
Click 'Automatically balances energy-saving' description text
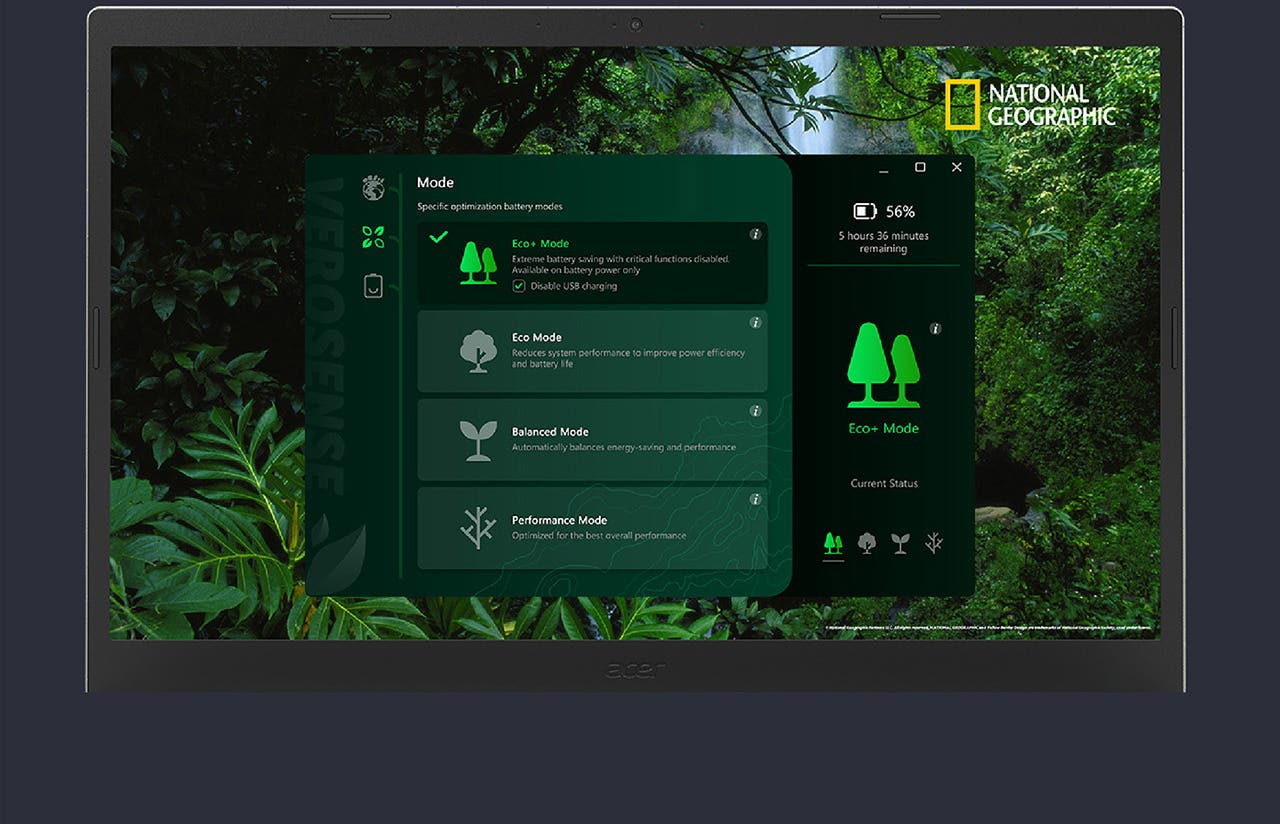point(624,448)
